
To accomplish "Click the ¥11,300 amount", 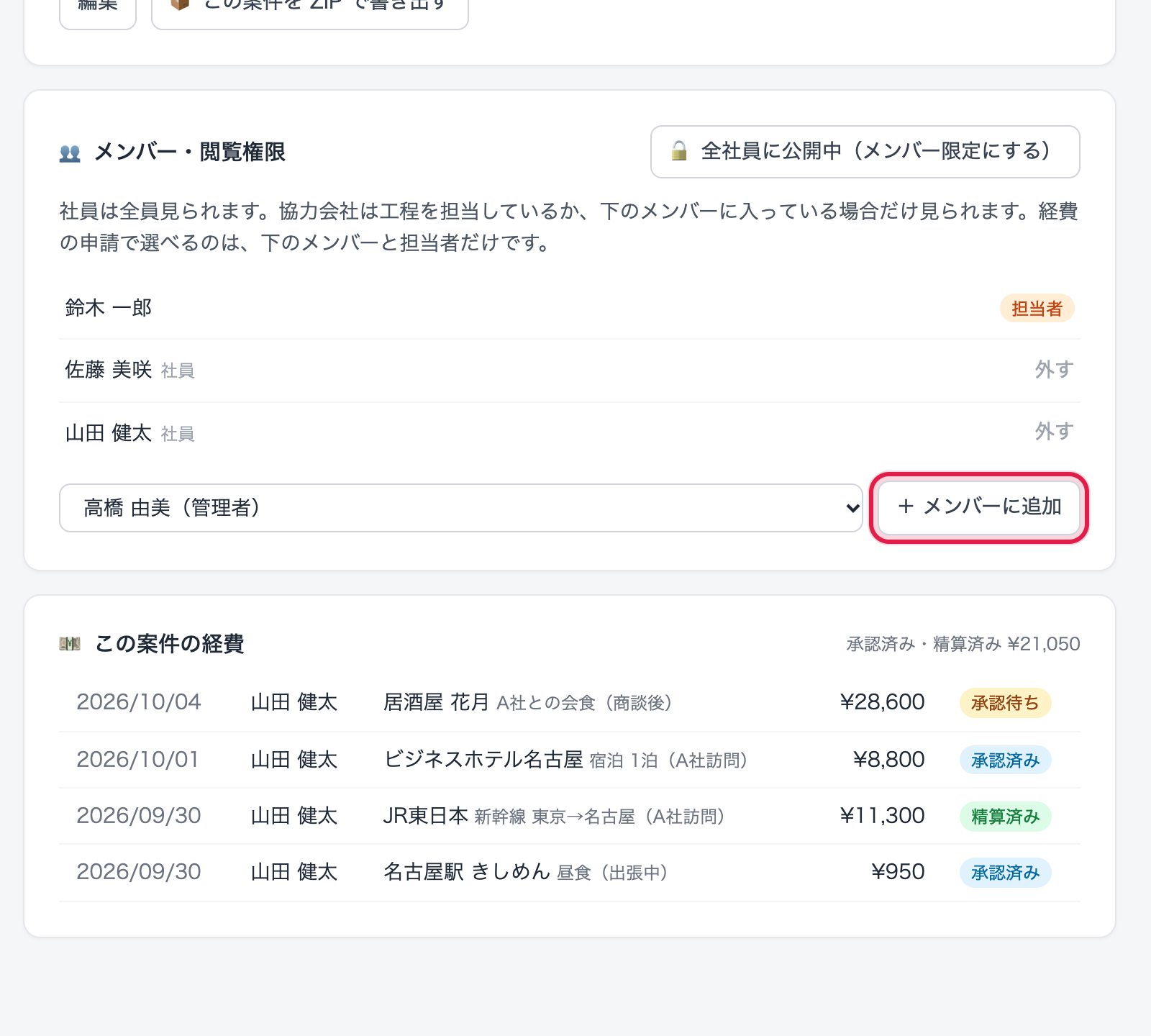I will pos(882,816).
